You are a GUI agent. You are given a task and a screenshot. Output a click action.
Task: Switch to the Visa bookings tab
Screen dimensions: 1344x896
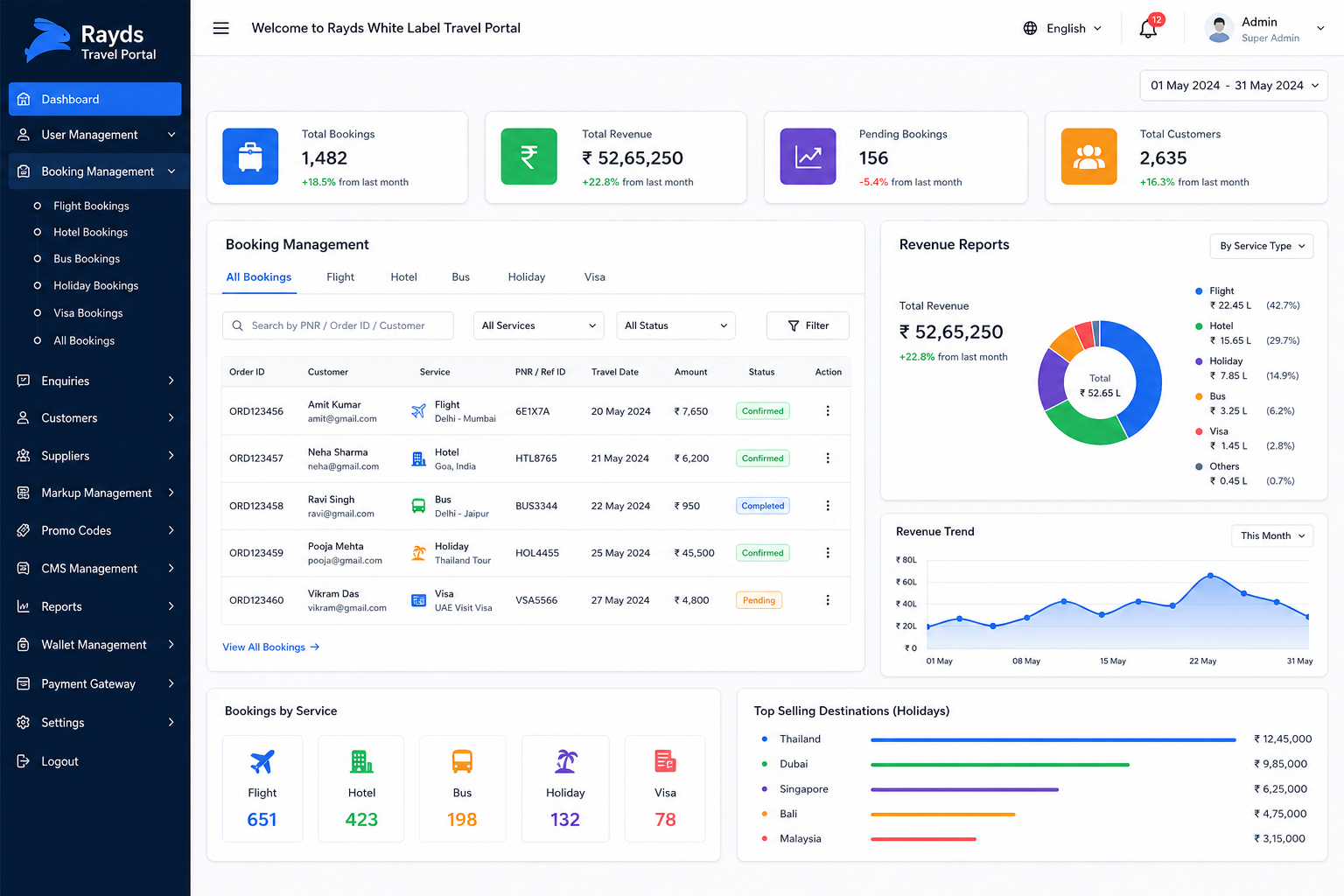pyautogui.click(x=595, y=277)
